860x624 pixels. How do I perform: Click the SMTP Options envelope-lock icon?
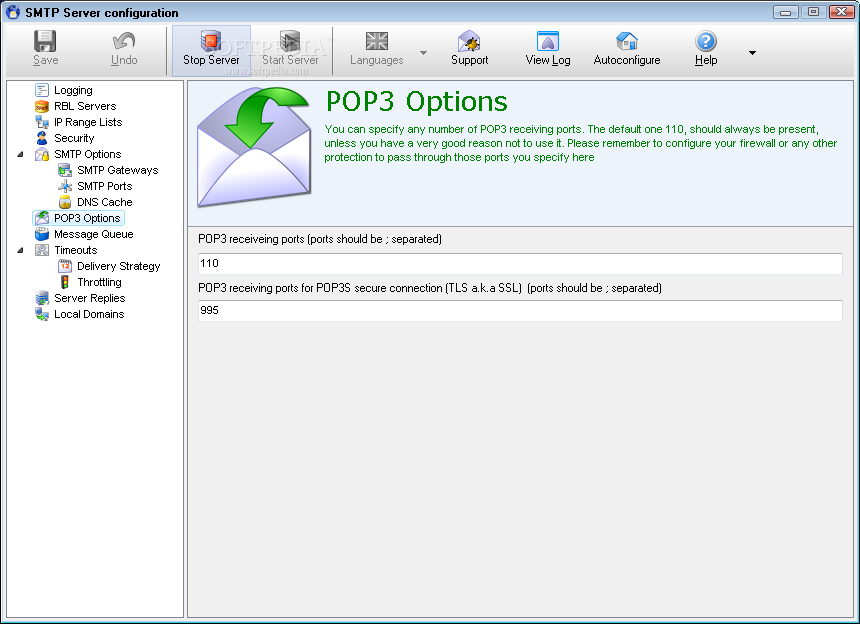(42, 154)
